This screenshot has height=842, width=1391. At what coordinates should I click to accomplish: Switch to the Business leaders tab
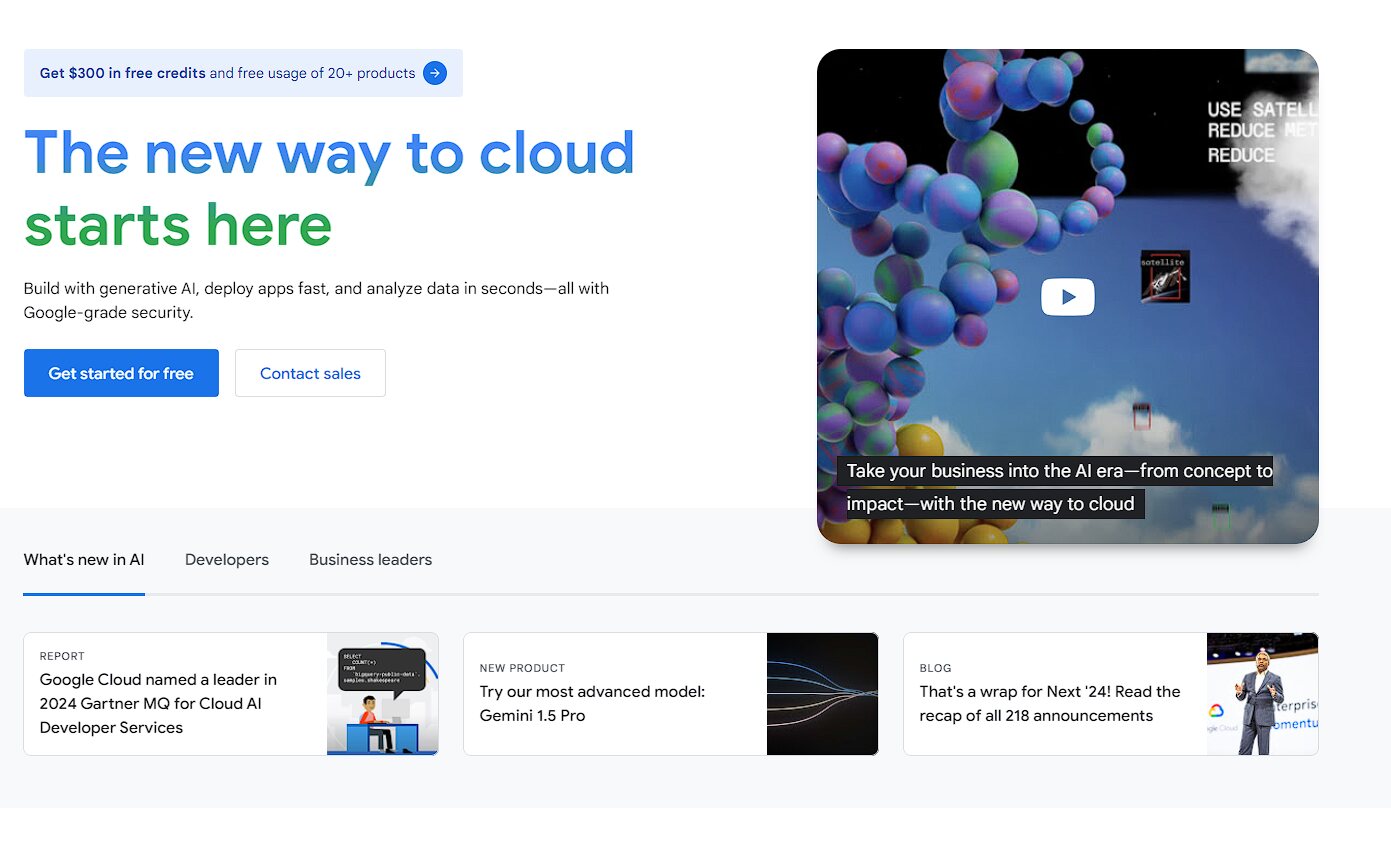point(370,560)
